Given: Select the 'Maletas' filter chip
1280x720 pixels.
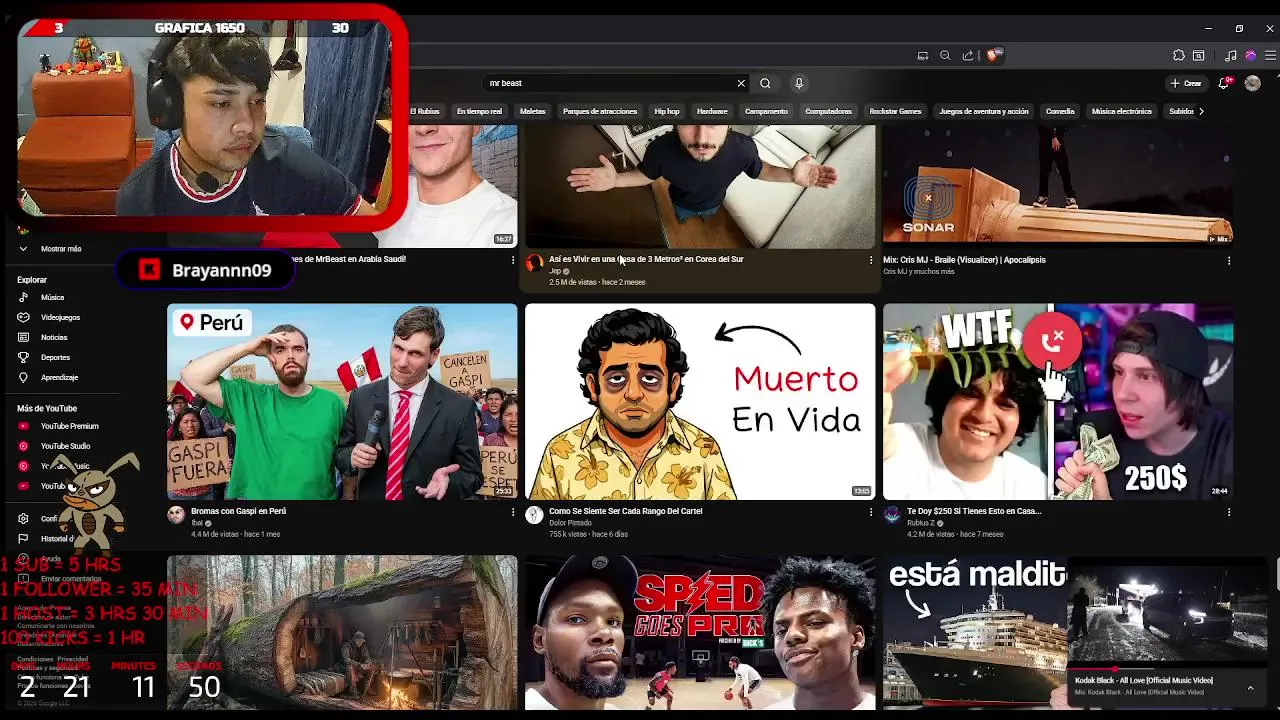Looking at the screenshot, I should pyautogui.click(x=533, y=111).
